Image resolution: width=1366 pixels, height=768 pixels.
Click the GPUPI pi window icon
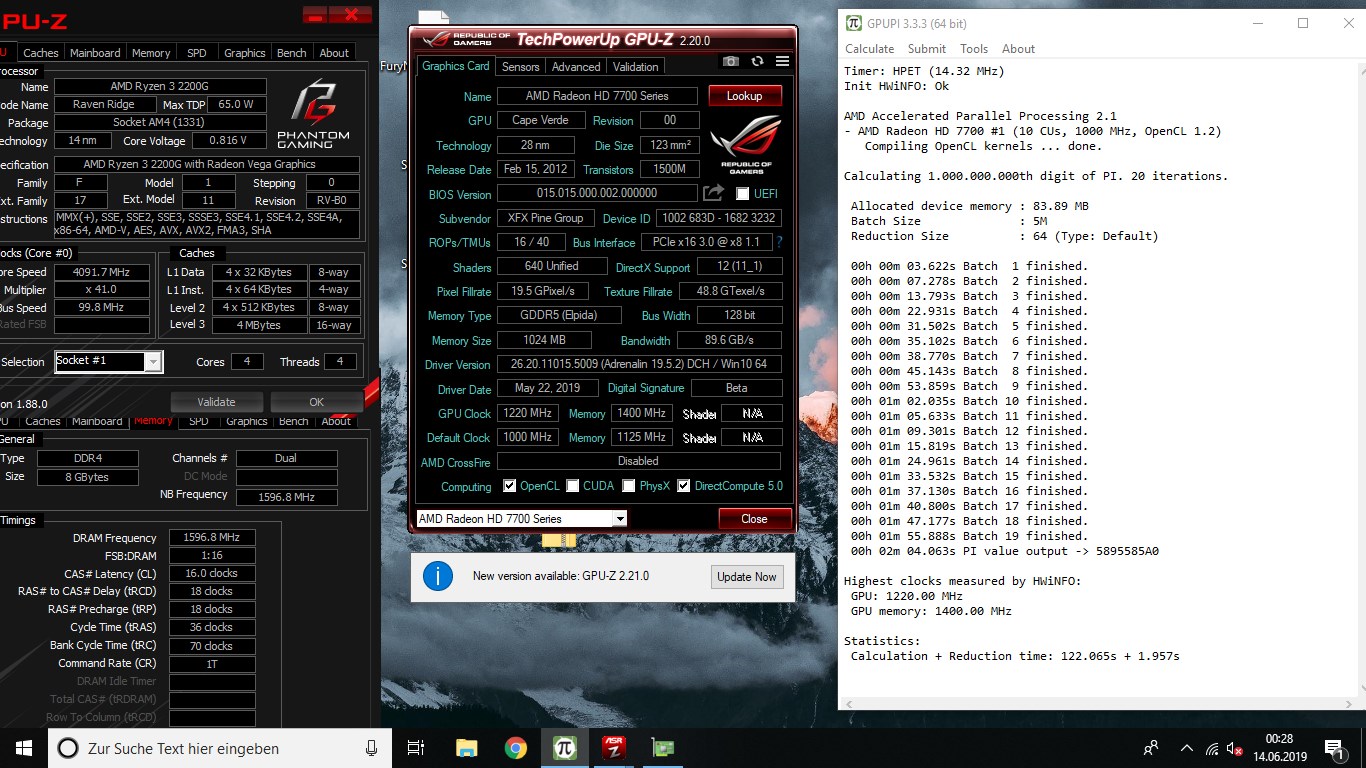(x=854, y=23)
